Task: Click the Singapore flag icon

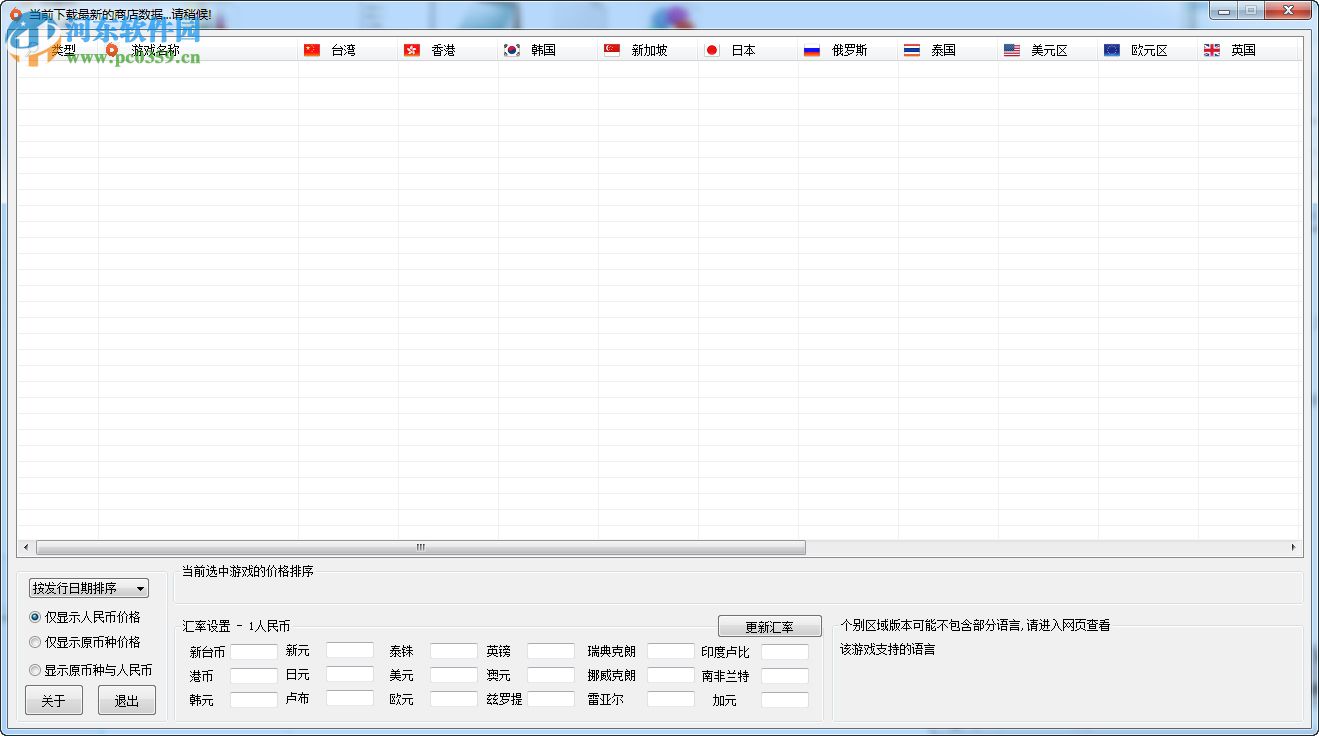Action: (x=611, y=49)
